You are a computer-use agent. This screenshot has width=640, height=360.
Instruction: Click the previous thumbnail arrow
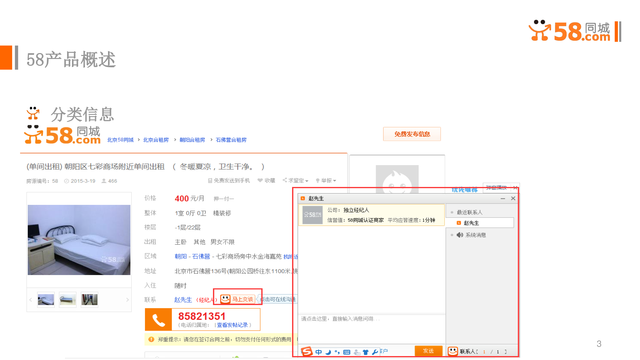point(31,300)
